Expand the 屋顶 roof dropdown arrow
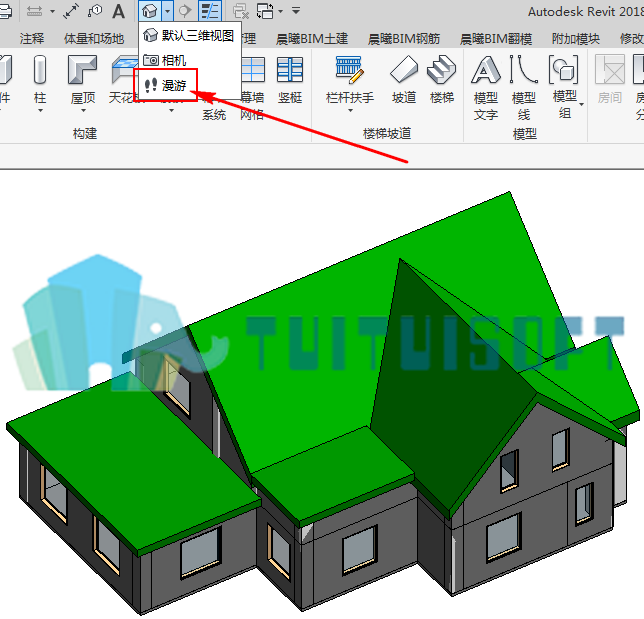 pos(83,111)
